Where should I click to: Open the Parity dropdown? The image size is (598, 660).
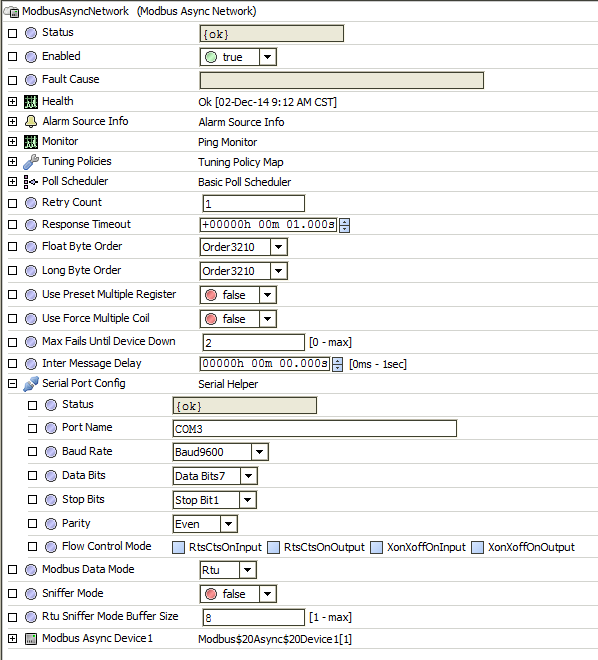pyautogui.click(x=229, y=524)
